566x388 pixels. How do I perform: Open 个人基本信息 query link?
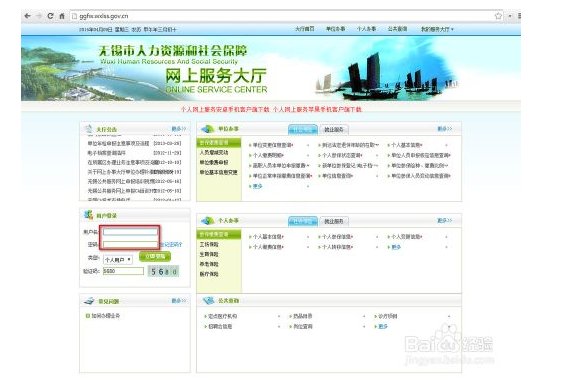[x=268, y=237]
